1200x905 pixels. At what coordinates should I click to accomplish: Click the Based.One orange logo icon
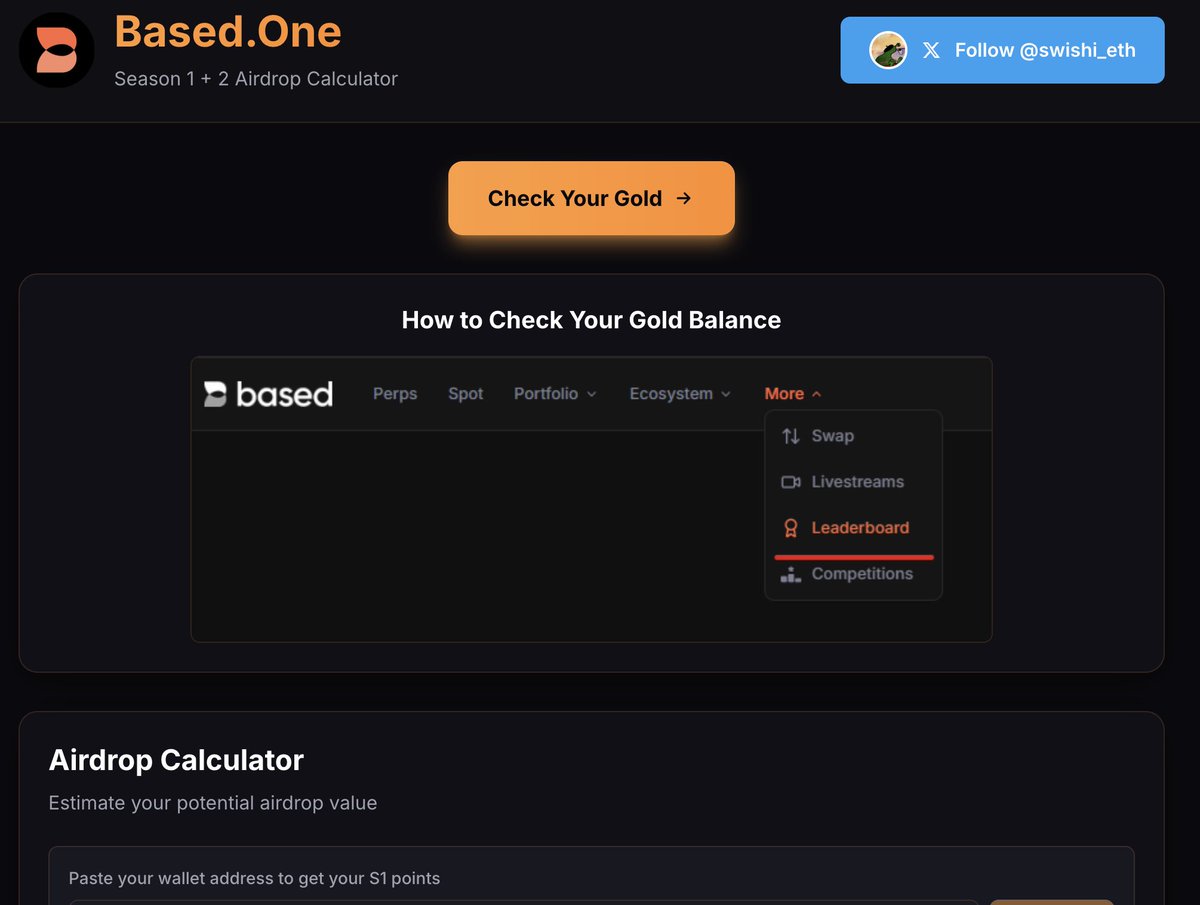pyautogui.click(x=56, y=50)
